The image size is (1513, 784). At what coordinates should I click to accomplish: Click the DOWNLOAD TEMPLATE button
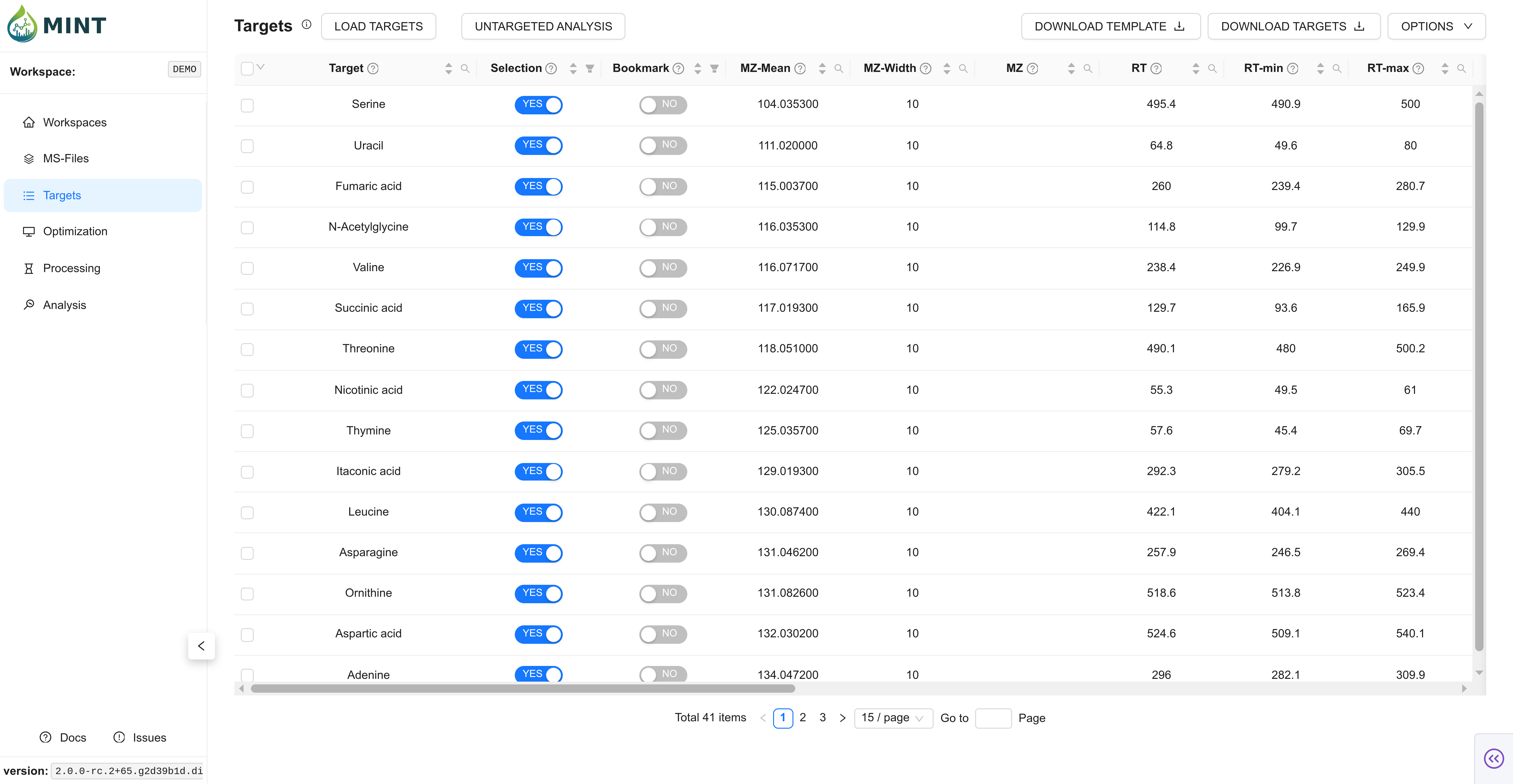coord(1110,27)
